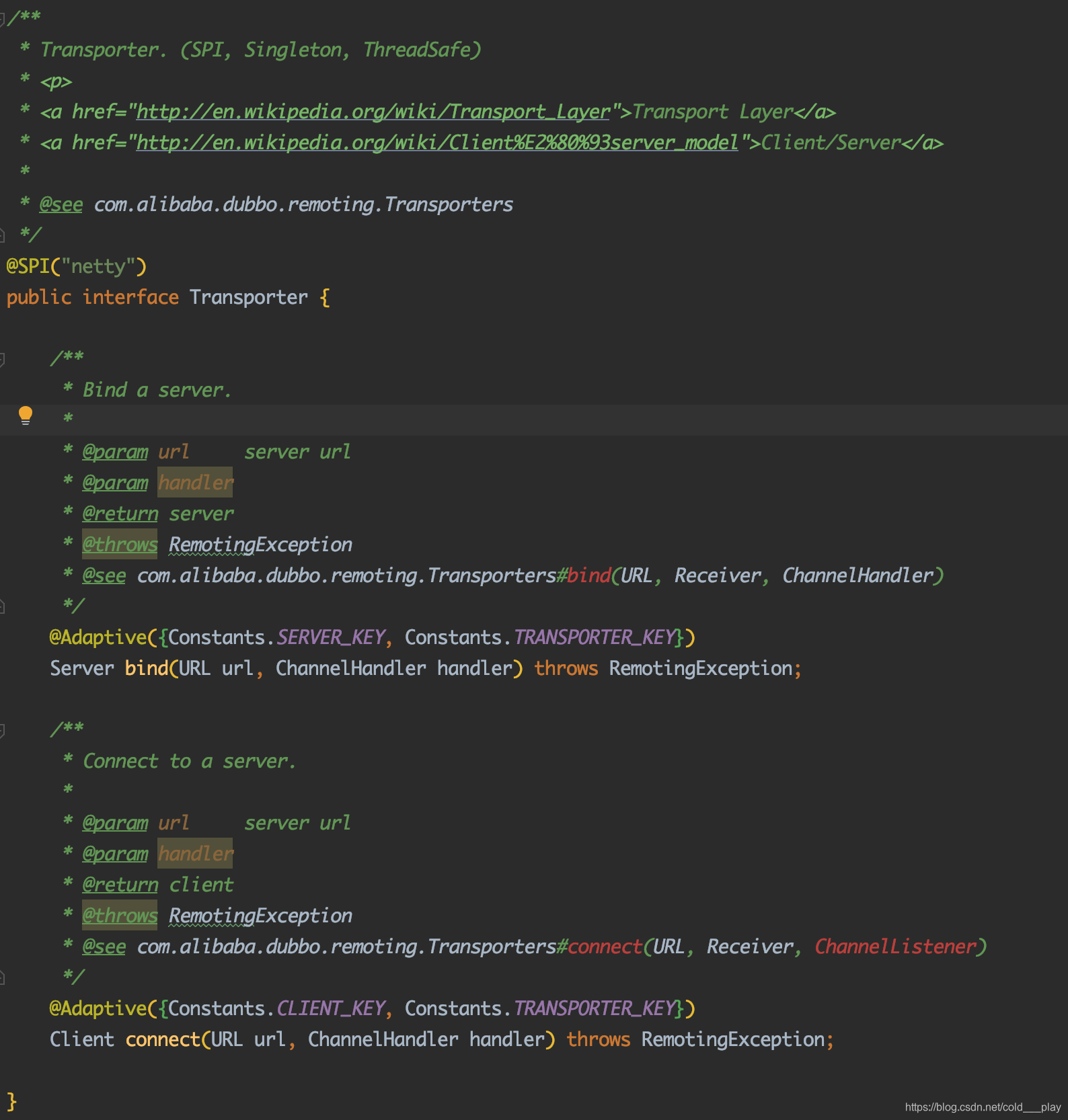The image size is (1068, 1120).
Task: Click 'Transport Layer' anchor text
Action: pos(712,112)
